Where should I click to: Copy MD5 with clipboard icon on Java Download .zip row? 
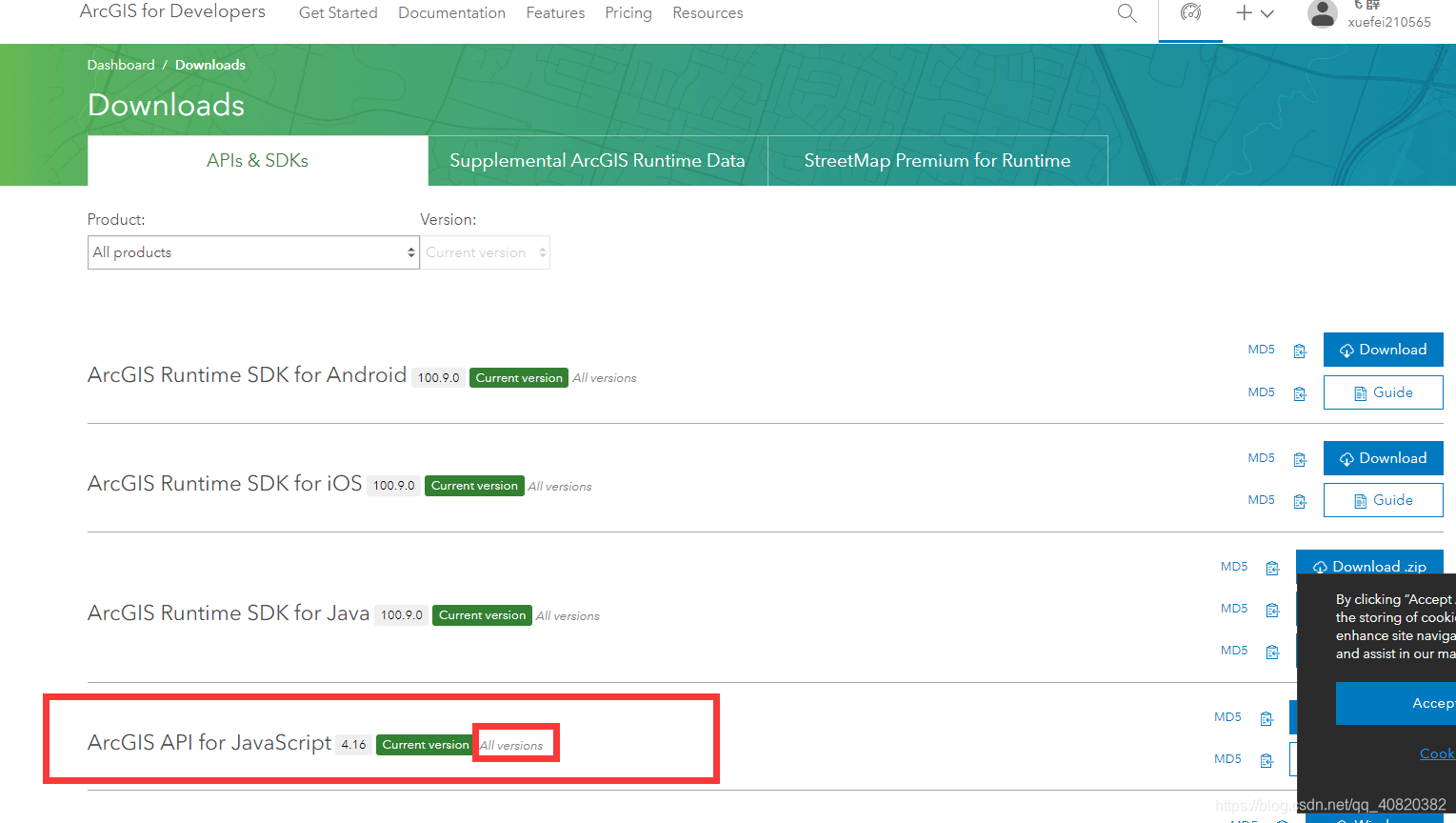(1272, 567)
